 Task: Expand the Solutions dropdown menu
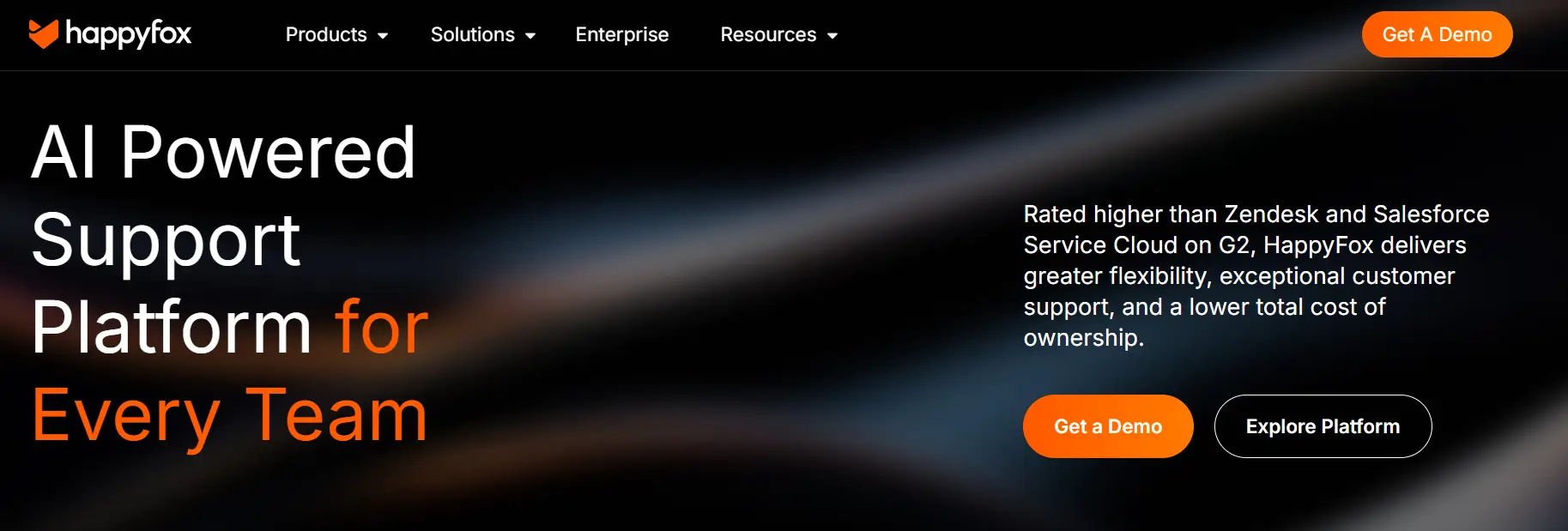pyautogui.click(x=483, y=34)
